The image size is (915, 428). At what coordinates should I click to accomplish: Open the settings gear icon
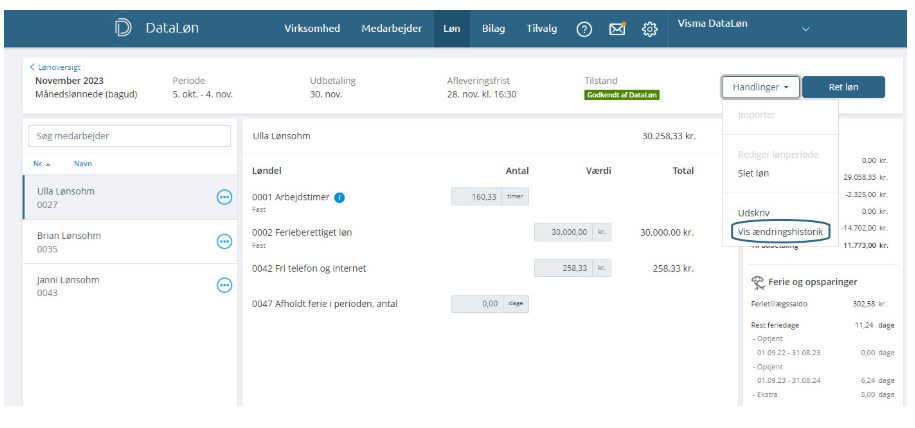[x=649, y=29]
